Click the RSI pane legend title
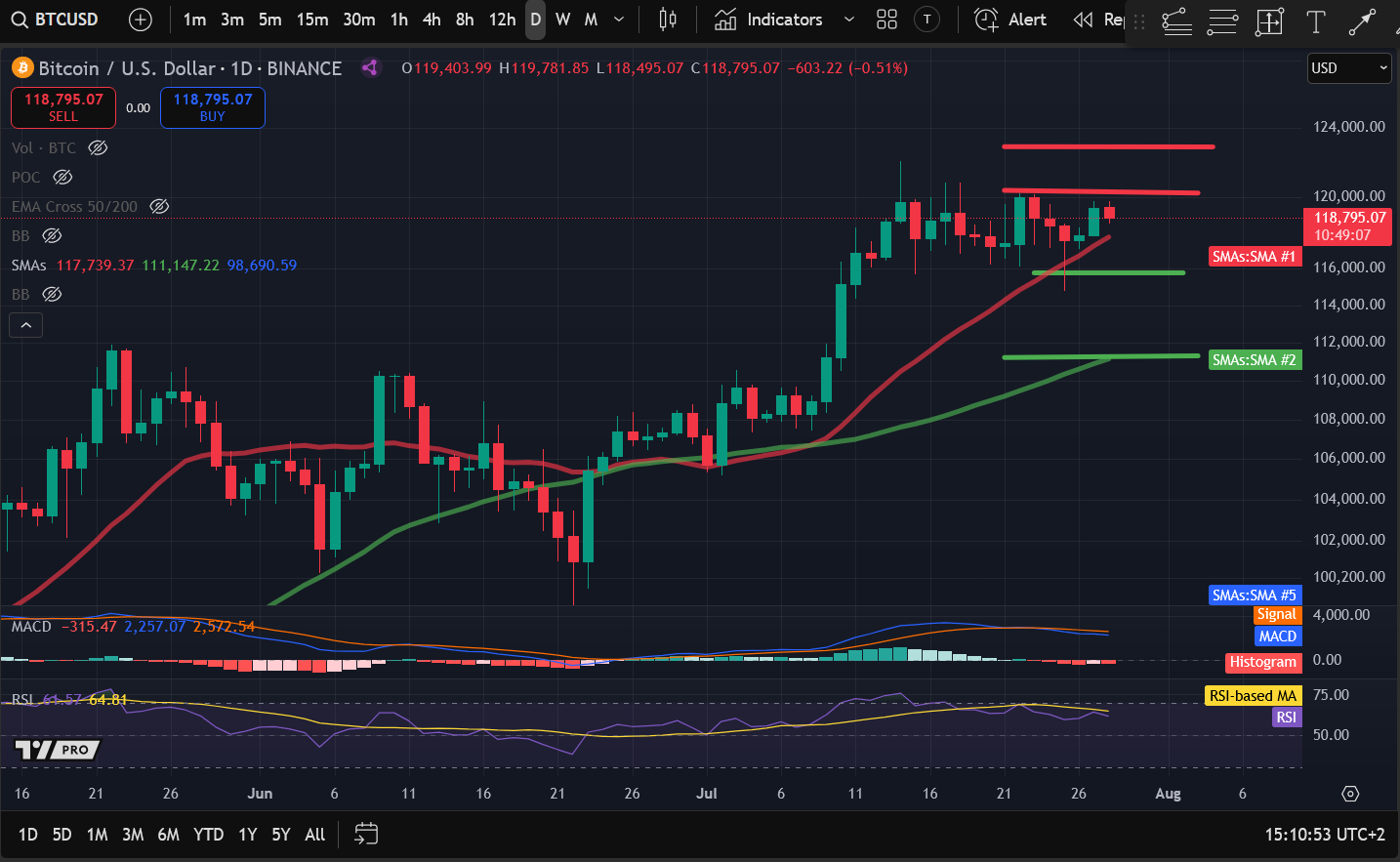1400x862 pixels. [22, 700]
